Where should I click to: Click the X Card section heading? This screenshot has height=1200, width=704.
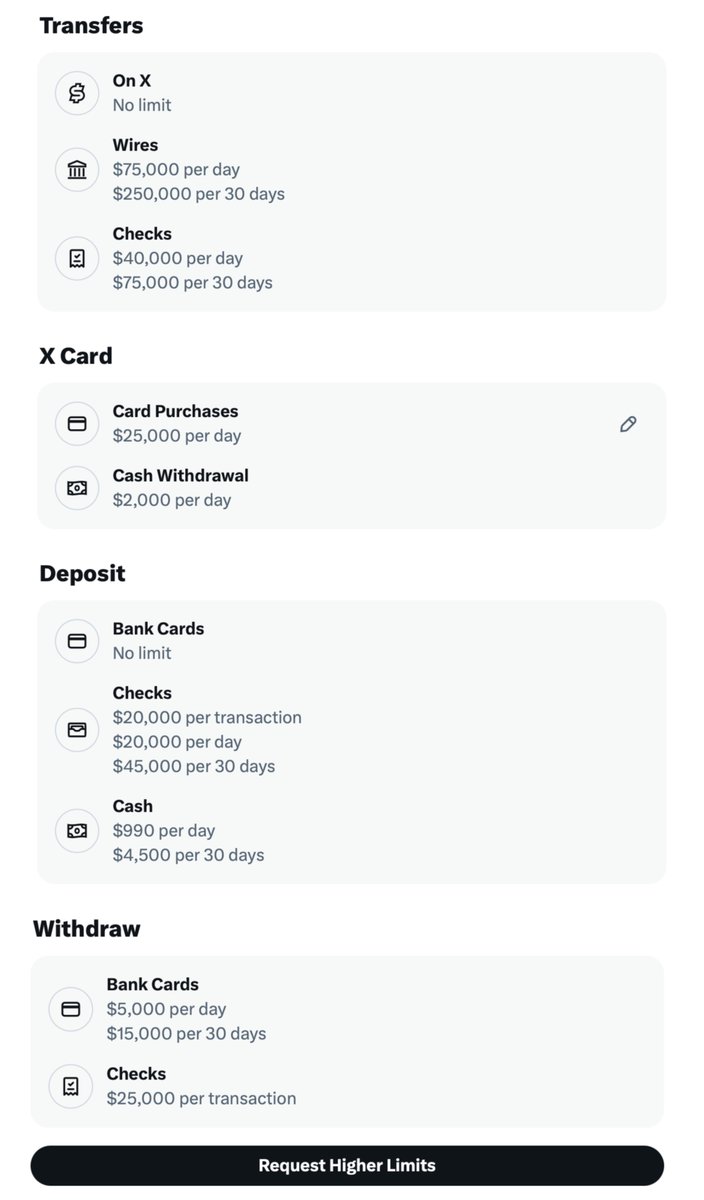pyautogui.click(x=76, y=356)
